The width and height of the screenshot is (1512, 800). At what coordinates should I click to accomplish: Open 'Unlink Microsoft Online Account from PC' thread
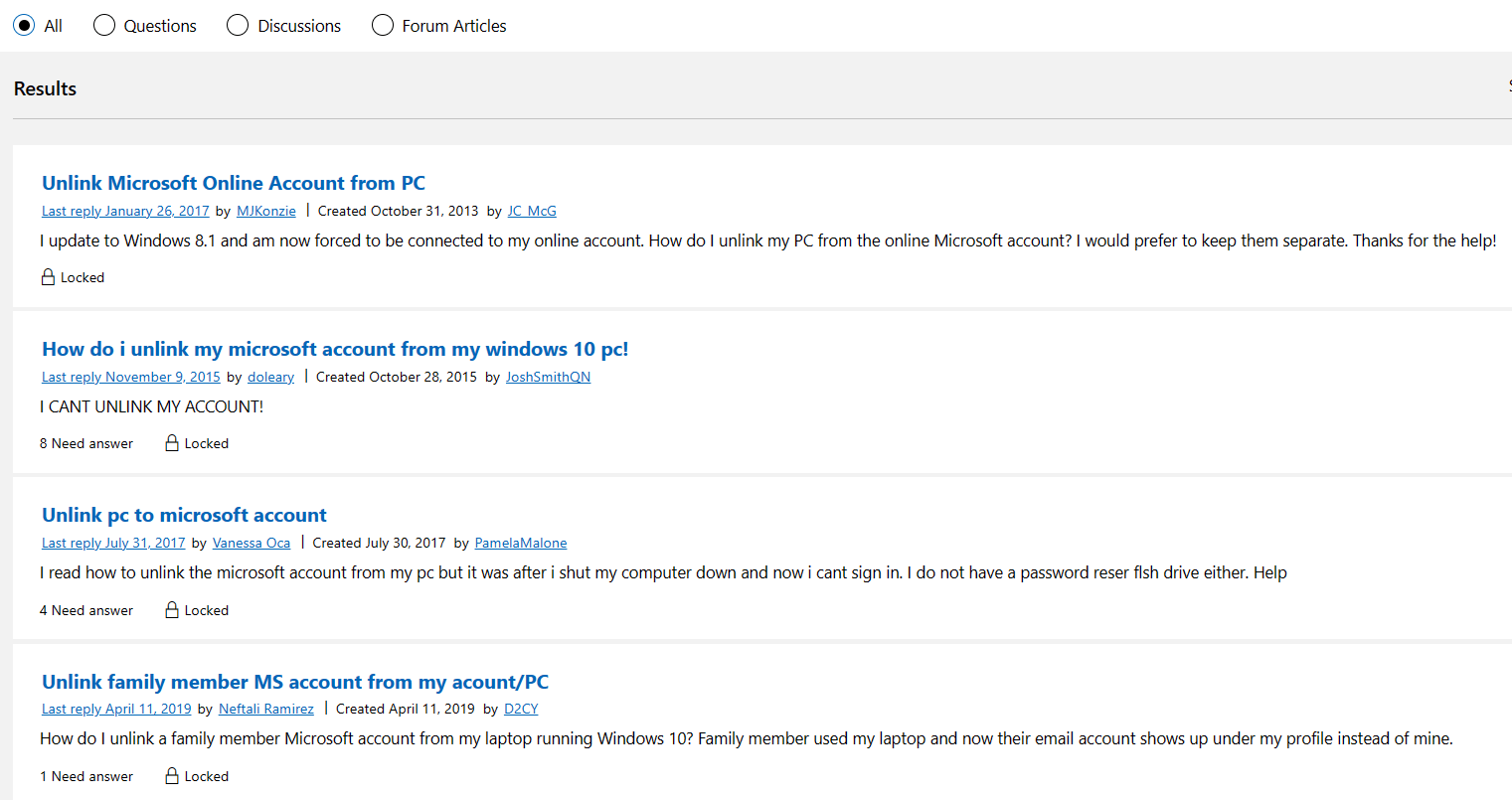pyautogui.click(x=234, y=183)
